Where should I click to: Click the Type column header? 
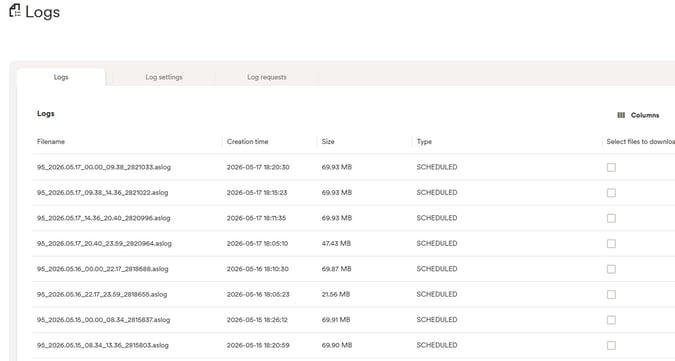(424, 142)
